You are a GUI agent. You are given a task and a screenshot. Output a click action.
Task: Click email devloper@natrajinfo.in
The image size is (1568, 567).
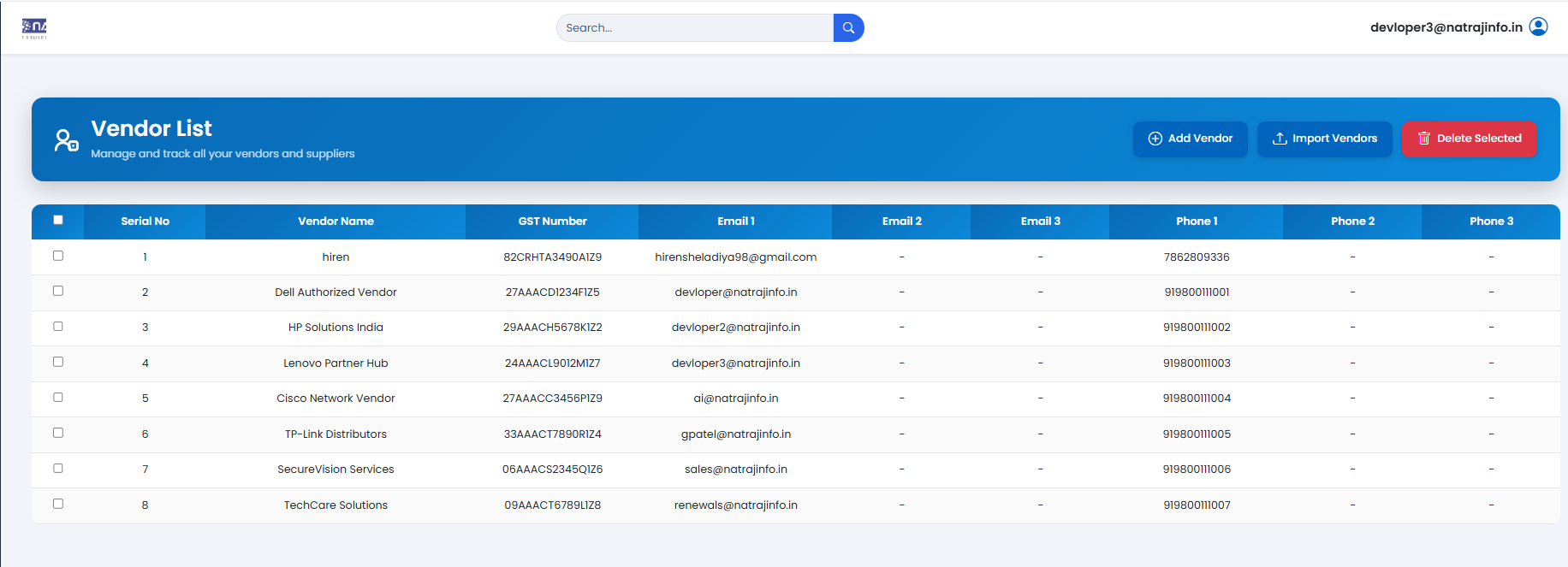(x=735, y=292)
